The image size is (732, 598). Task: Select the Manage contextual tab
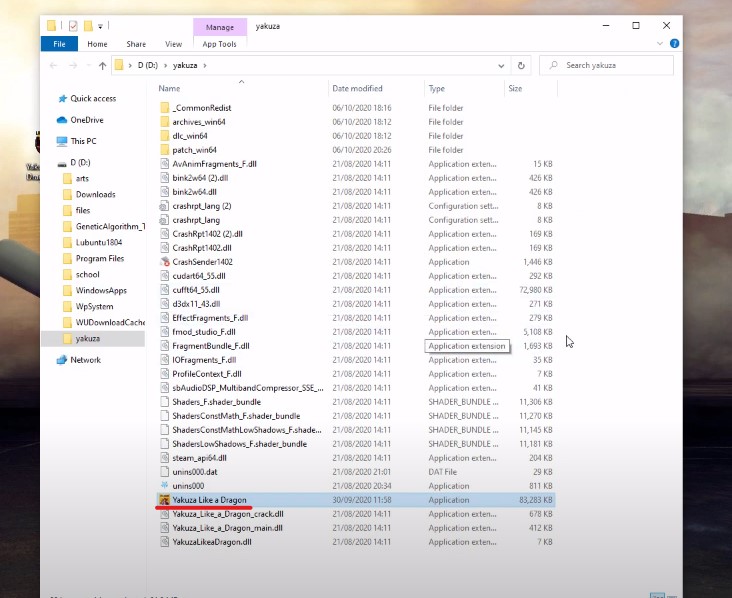(220, 27)
